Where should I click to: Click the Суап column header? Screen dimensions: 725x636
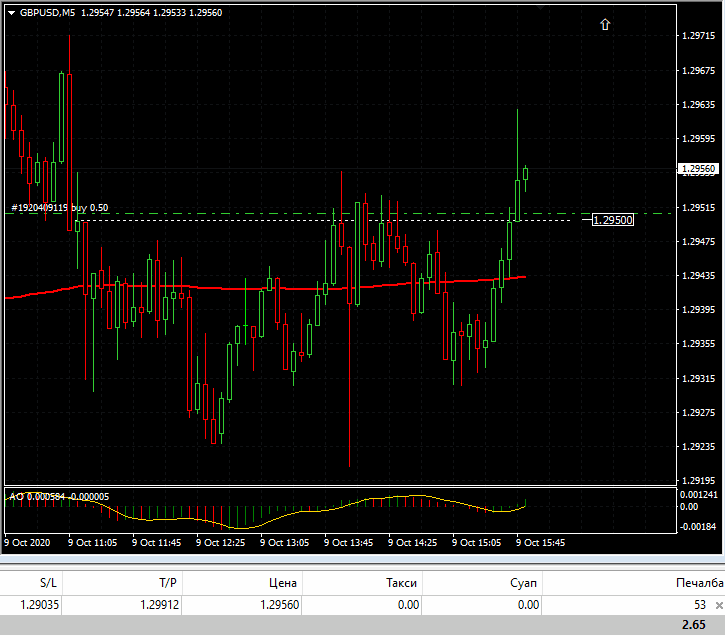click(x=523, y=583)
